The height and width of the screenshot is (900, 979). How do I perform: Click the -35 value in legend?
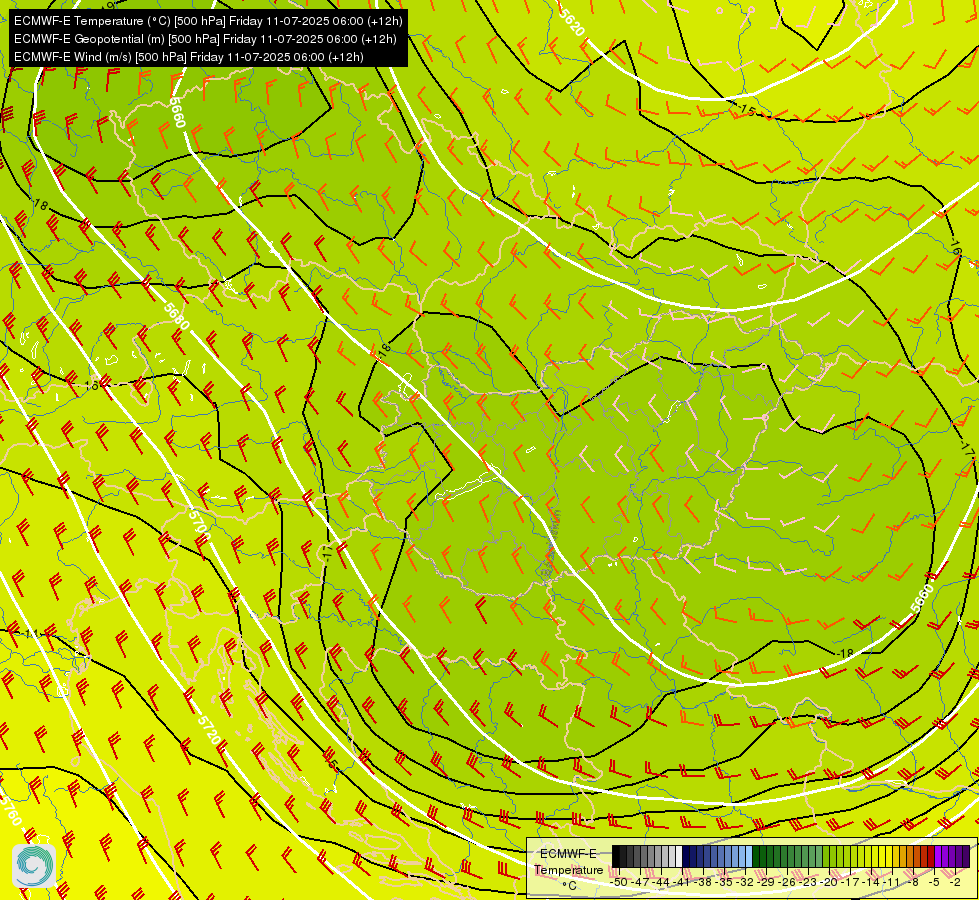point(724,882)
